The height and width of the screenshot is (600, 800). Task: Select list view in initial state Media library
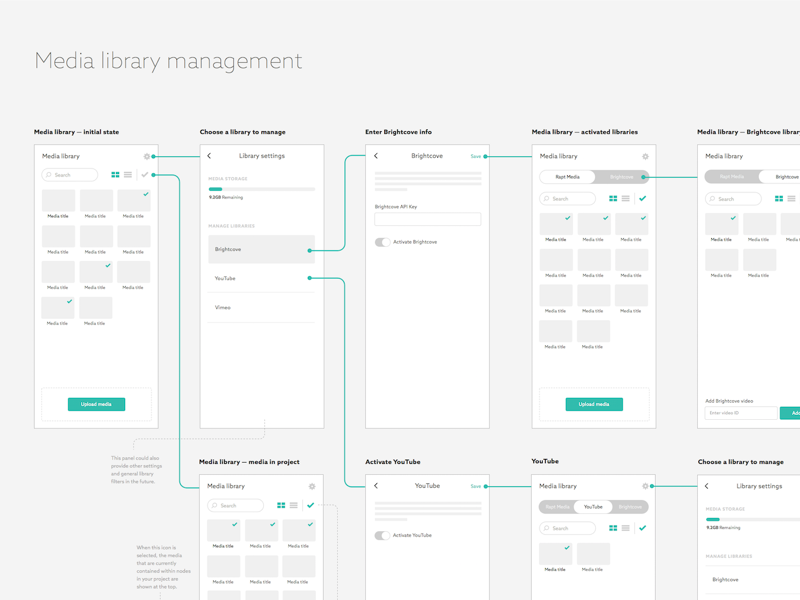[x=128, y=175]
